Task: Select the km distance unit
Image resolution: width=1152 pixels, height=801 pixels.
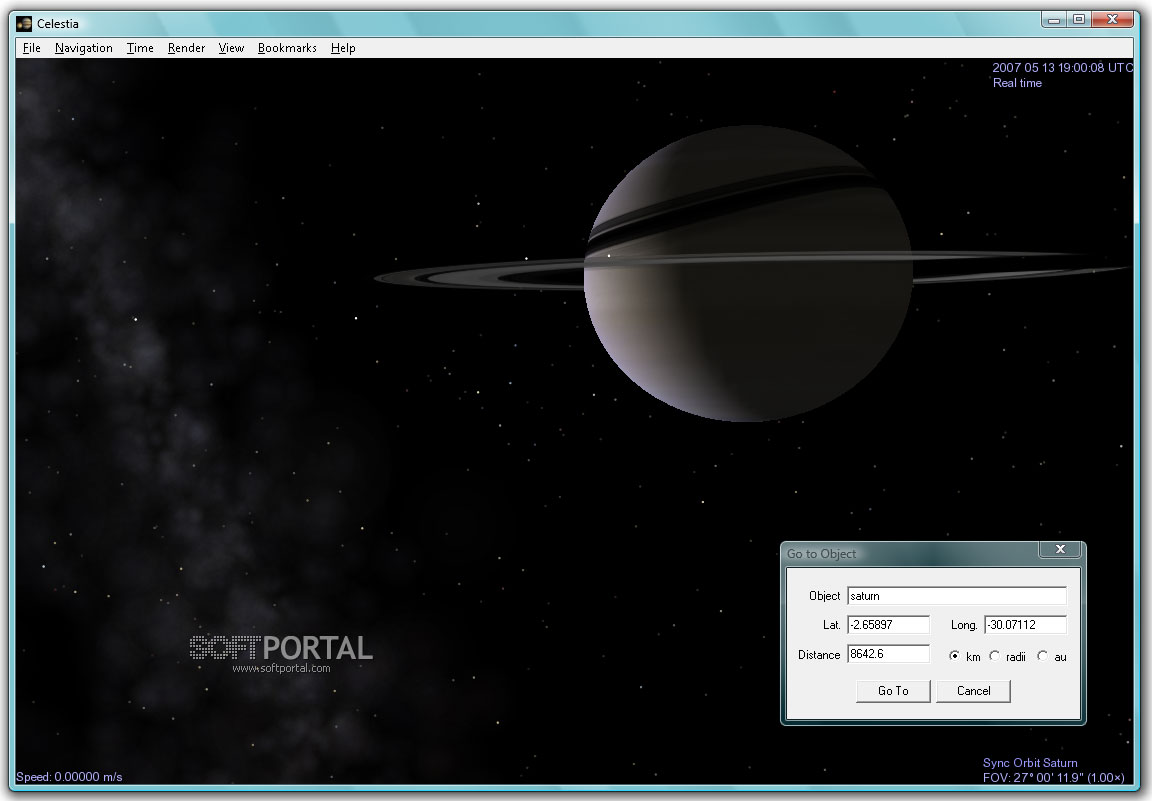Action: (954, 657)
